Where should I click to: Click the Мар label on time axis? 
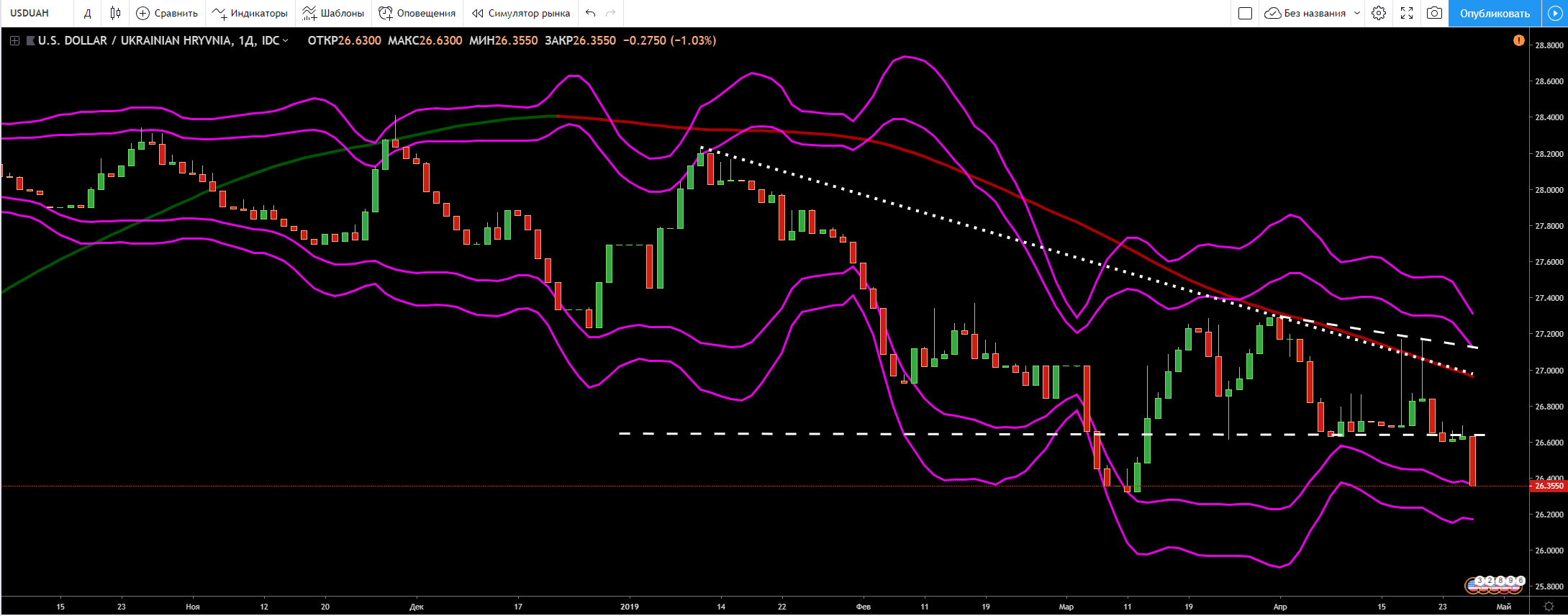click(x=1066, y=607)
